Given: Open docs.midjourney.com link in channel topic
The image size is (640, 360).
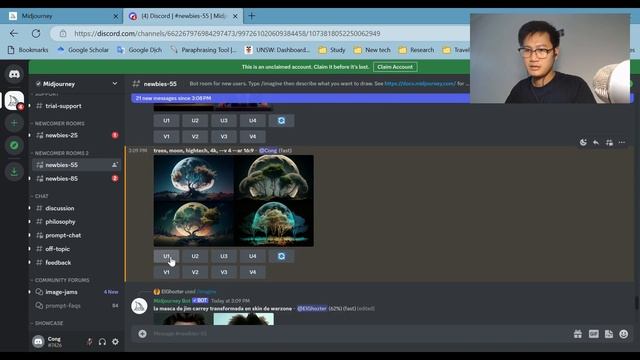Looking at the screenshot, I should pyautogui.click(x=420, y=84).
